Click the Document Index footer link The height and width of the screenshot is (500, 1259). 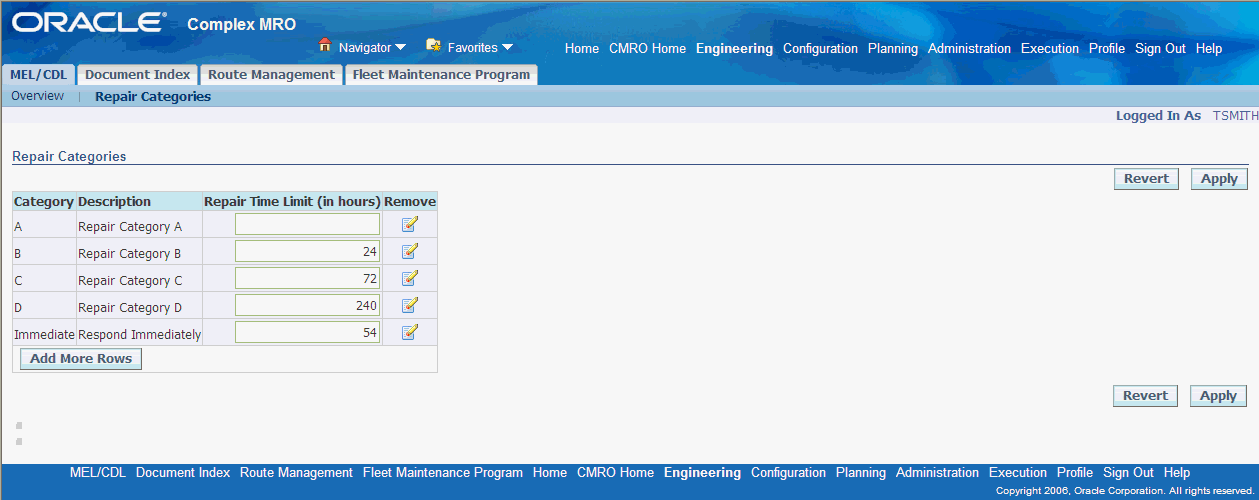point(183,473)
